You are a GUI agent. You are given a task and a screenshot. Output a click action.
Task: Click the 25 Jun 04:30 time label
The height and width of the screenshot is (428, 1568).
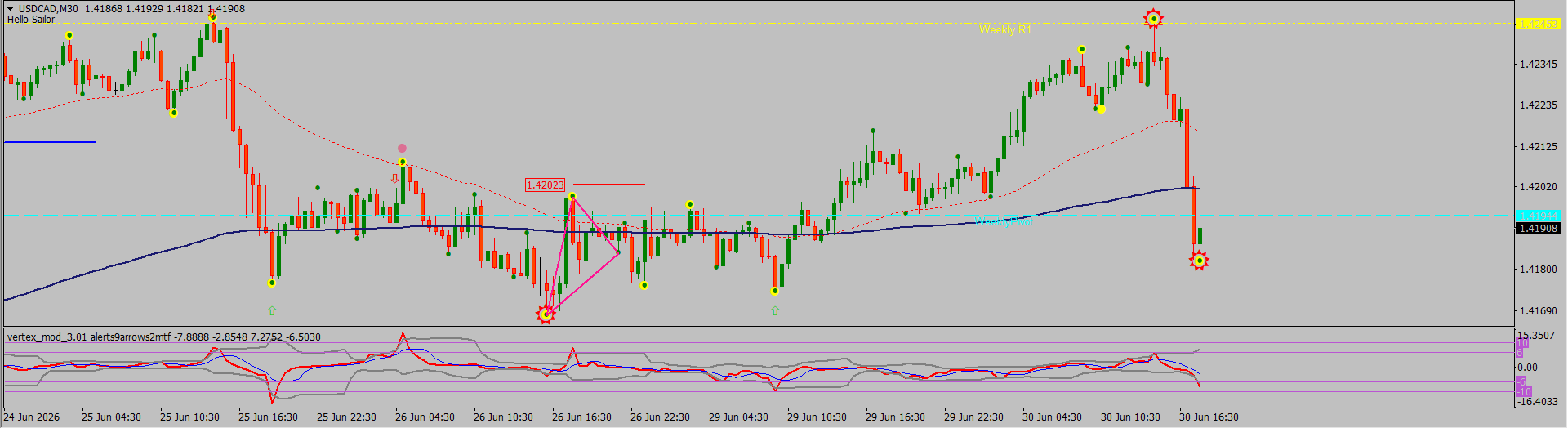(x=111, y=417)
